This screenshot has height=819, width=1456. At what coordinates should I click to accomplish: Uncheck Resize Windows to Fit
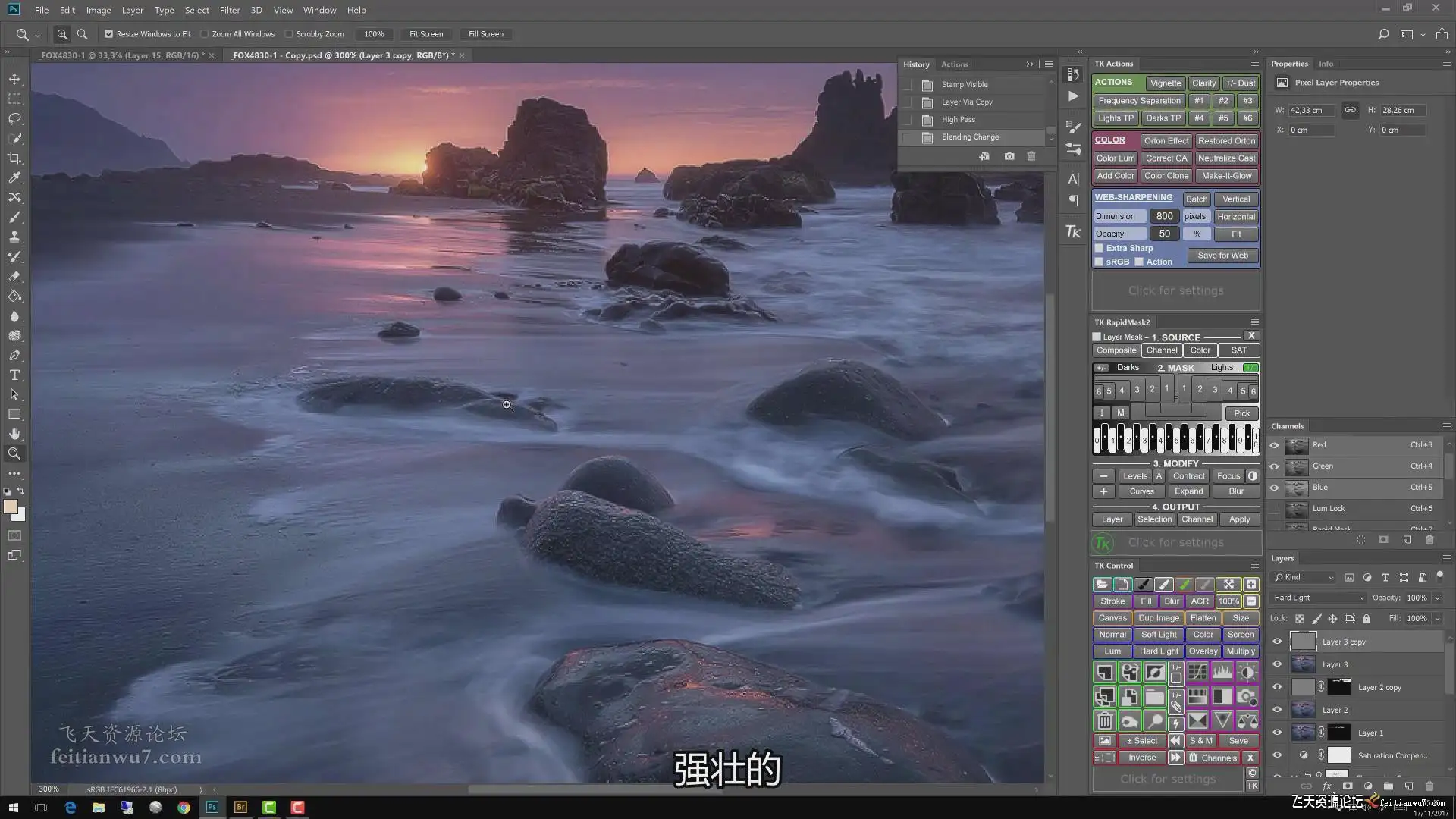tap(108, 34)
